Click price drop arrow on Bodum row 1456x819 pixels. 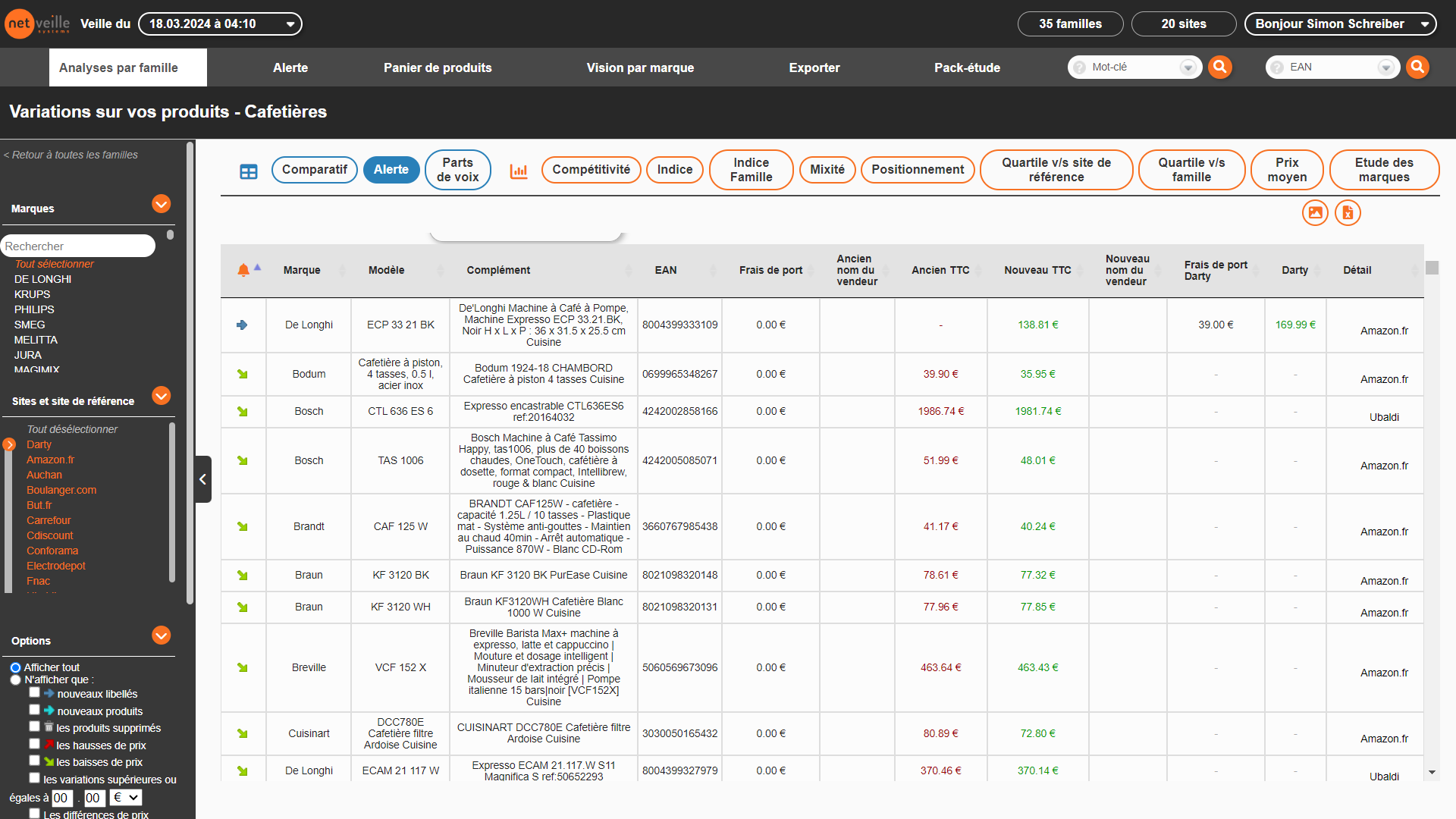(243, 374)
